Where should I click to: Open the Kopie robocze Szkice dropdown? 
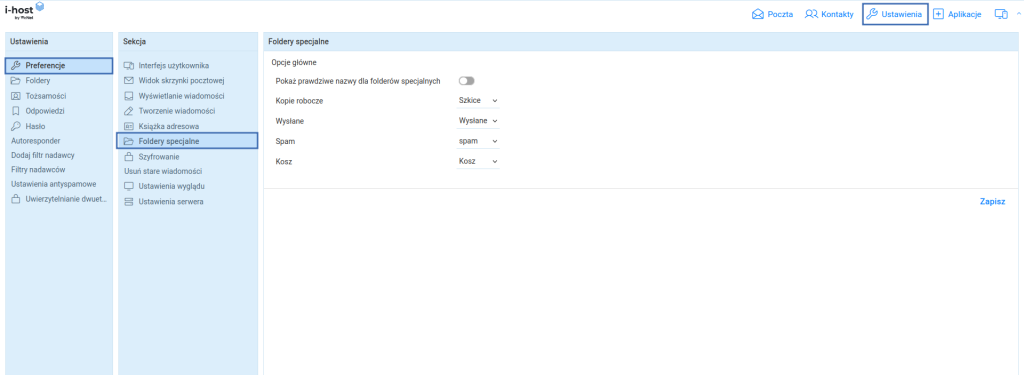pos(478,101)
